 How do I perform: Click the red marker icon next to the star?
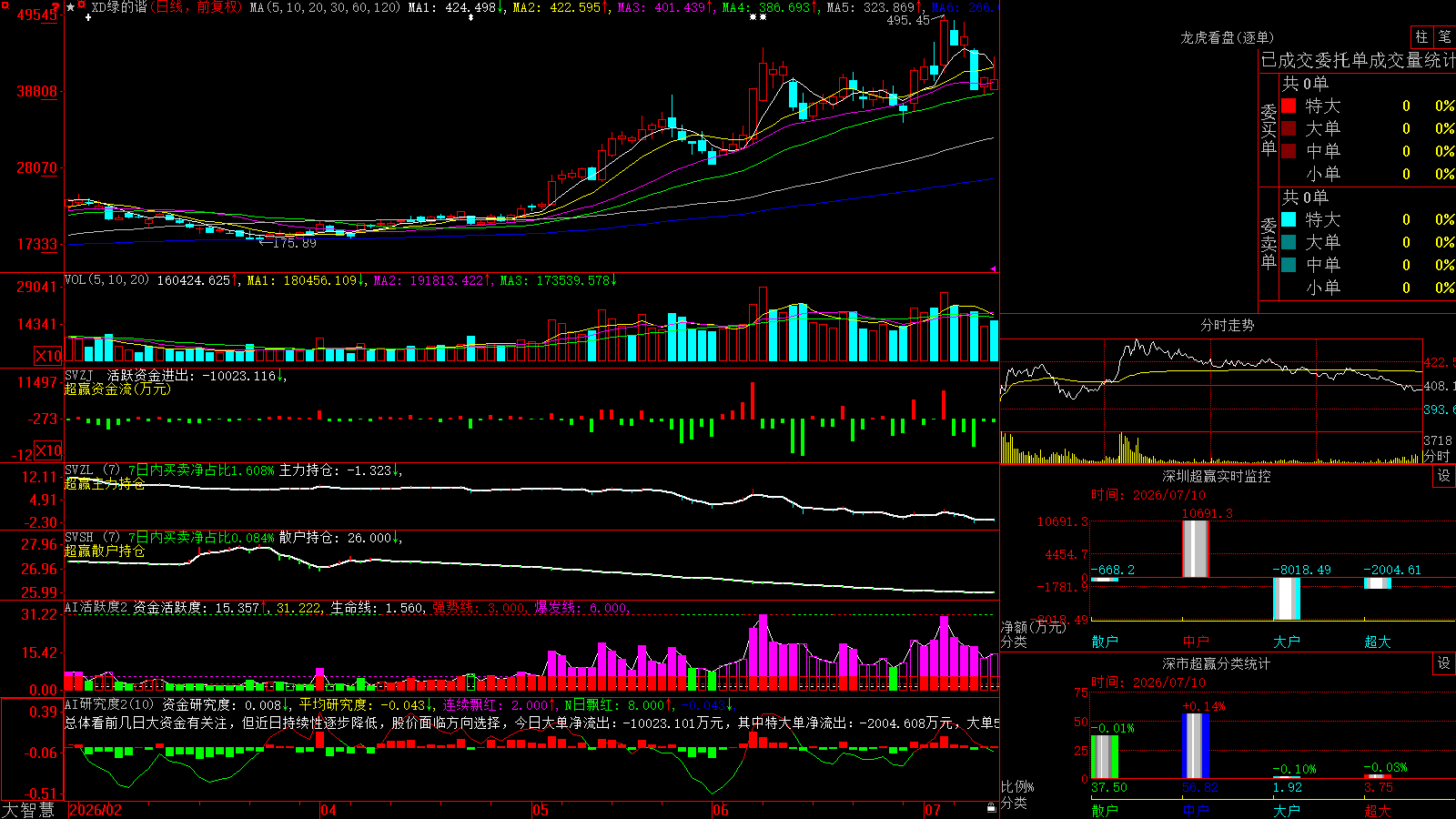click(x=82, y=6)
